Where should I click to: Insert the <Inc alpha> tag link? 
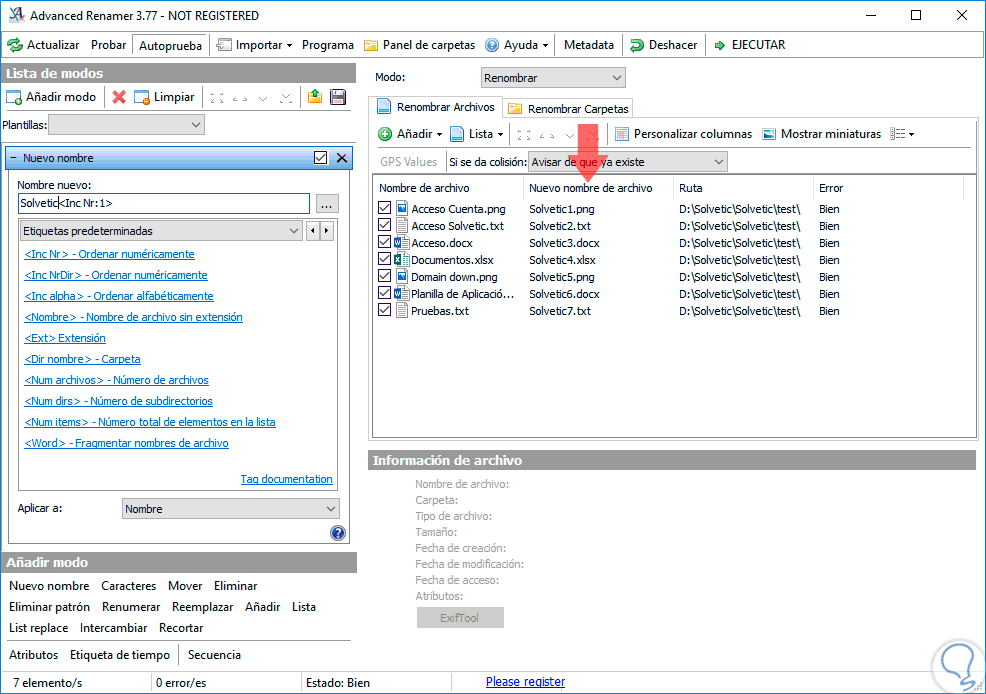coord(119,296)
